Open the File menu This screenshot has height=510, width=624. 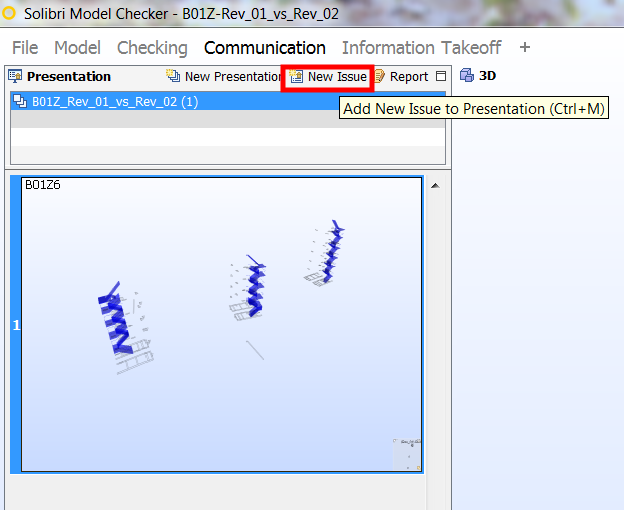25,48
